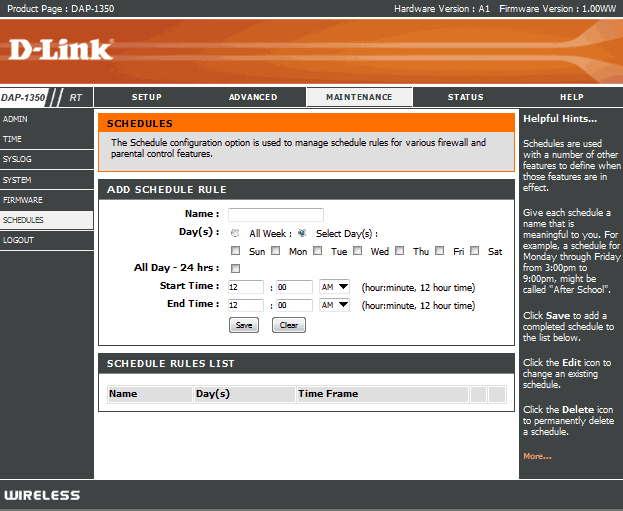Go to the Status tab
The height and width of the screenshot is (511, 623).
465,97
